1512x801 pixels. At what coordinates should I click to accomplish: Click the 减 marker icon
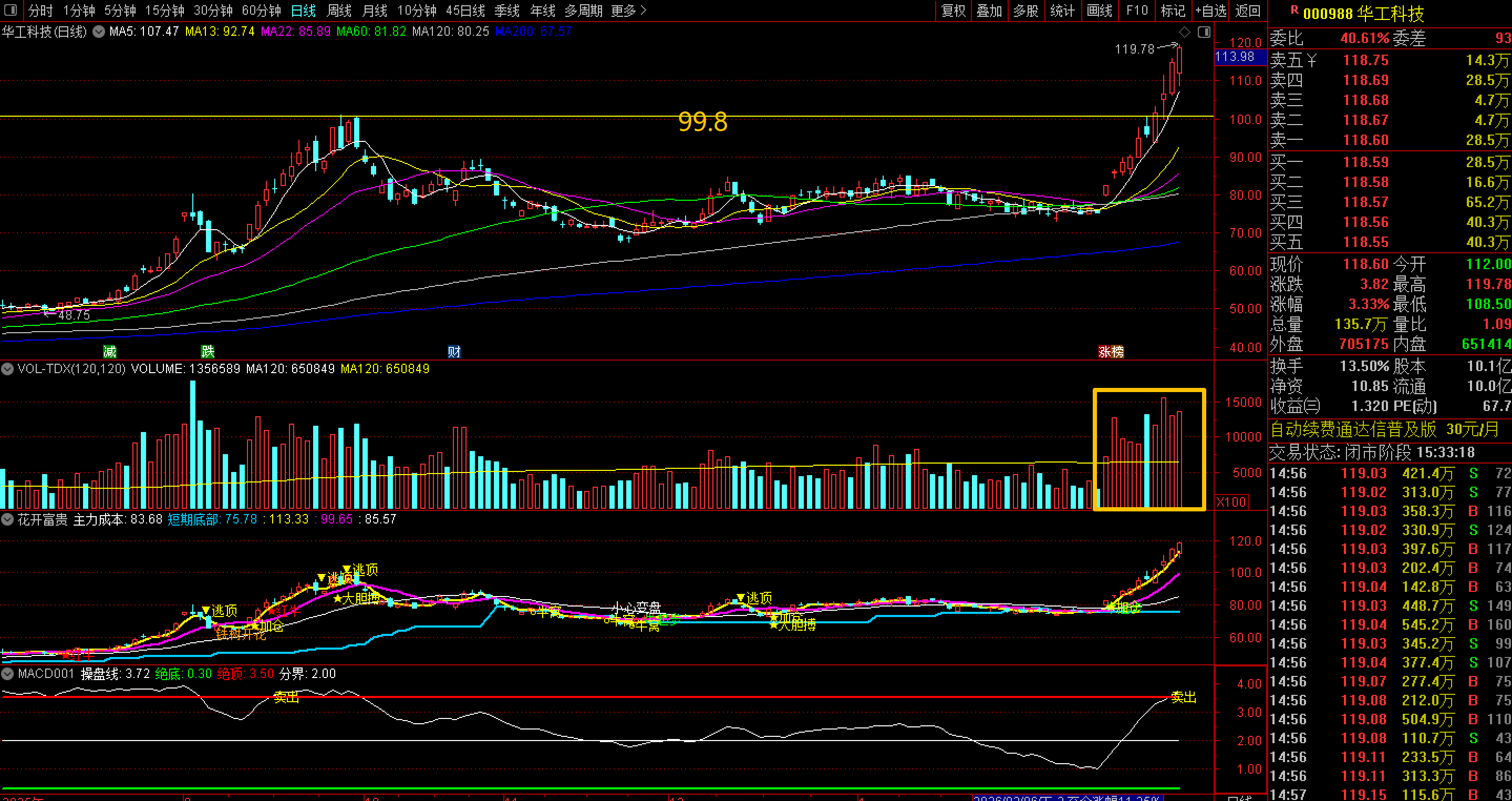point(110,351)
